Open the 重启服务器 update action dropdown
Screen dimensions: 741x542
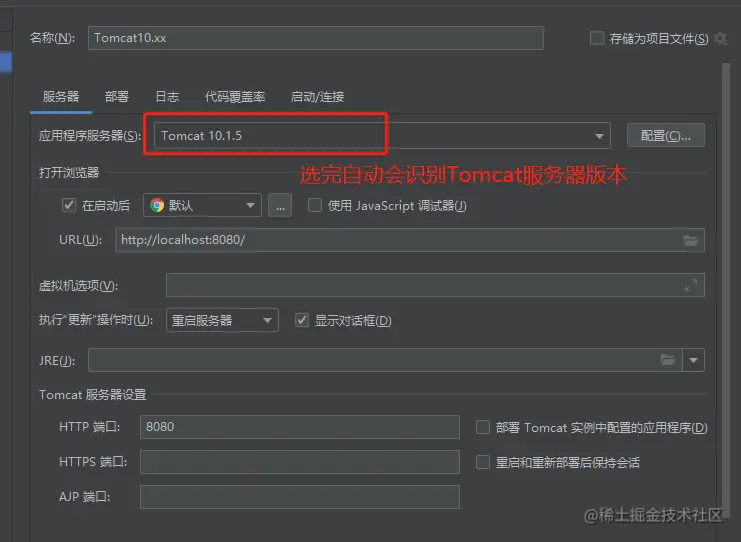[222, 320]
